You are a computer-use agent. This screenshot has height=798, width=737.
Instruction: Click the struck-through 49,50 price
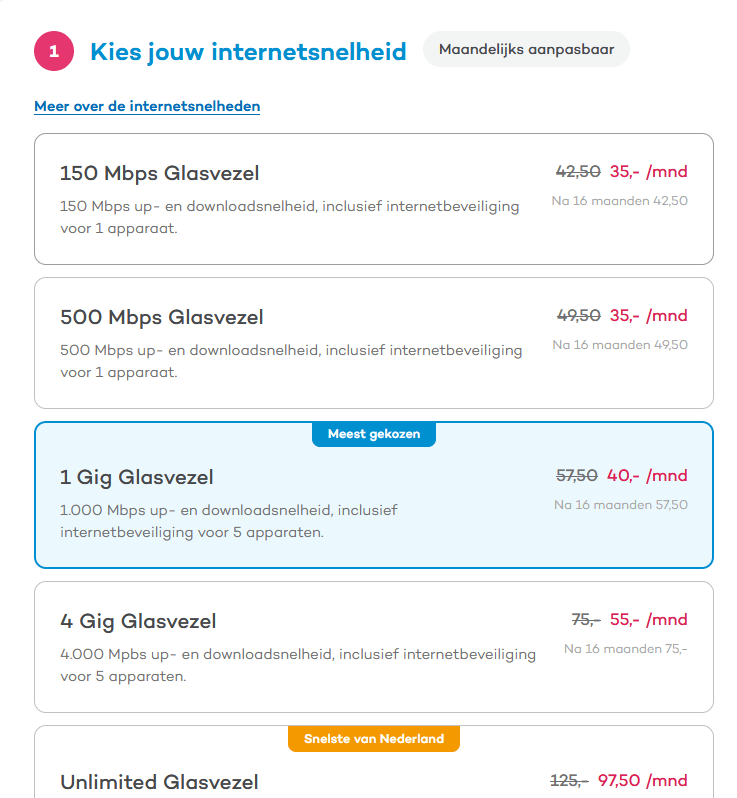(578, 316)
